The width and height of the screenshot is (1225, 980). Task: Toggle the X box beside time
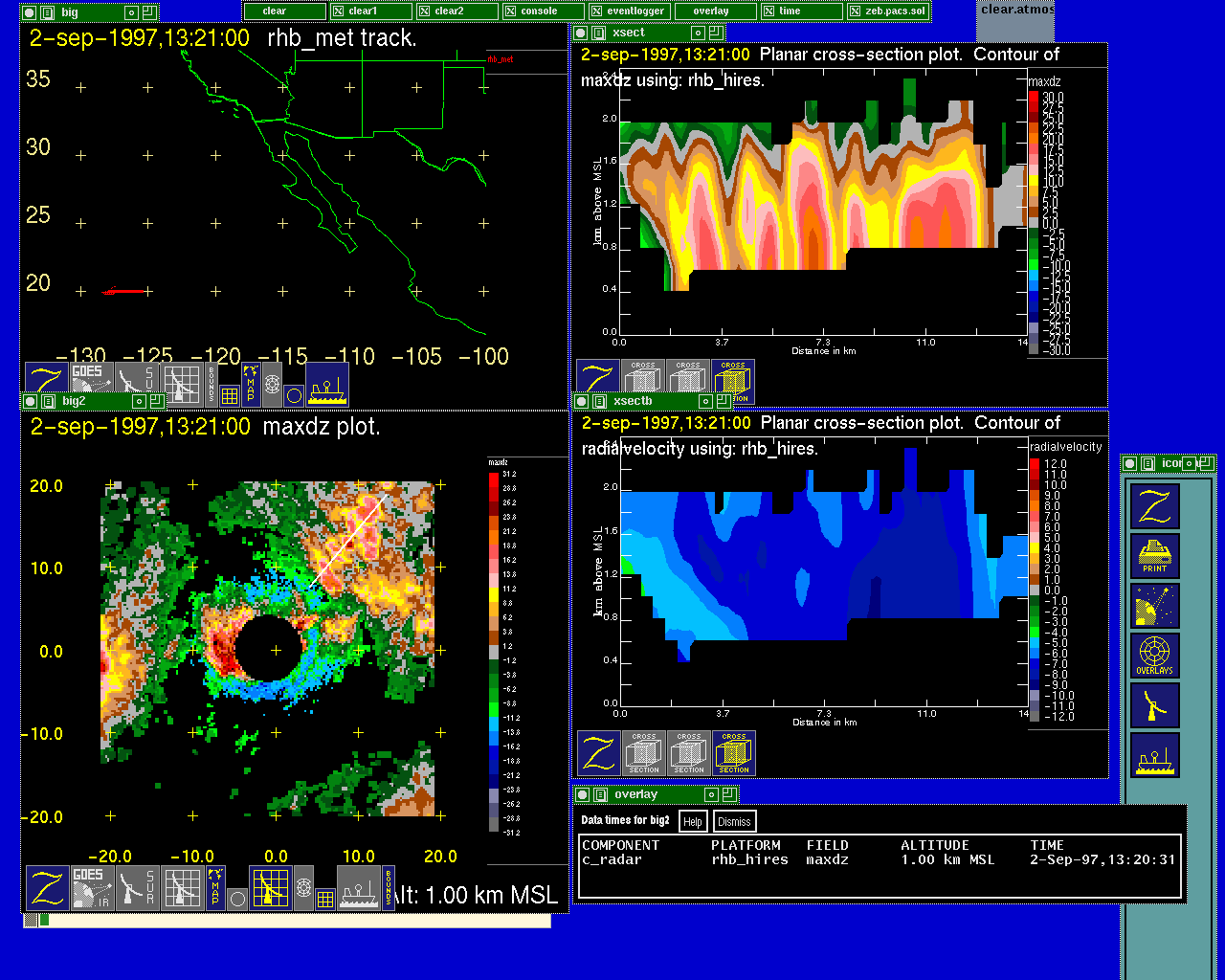tap(768, 11)
